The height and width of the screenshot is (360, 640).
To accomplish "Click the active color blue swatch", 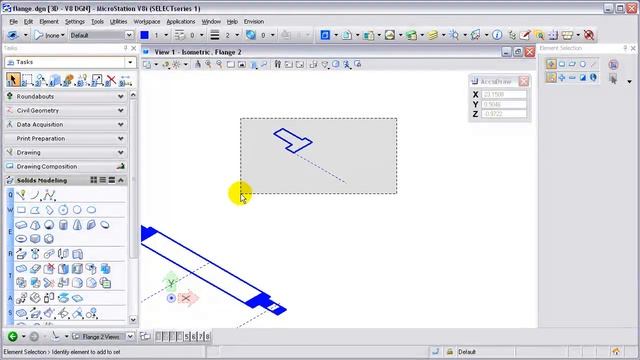I will (x=144, y=35).
